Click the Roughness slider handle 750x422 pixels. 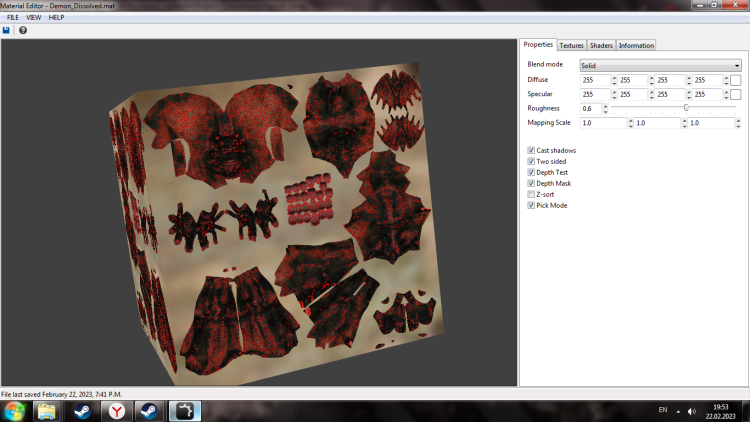(x=686, y=107)
